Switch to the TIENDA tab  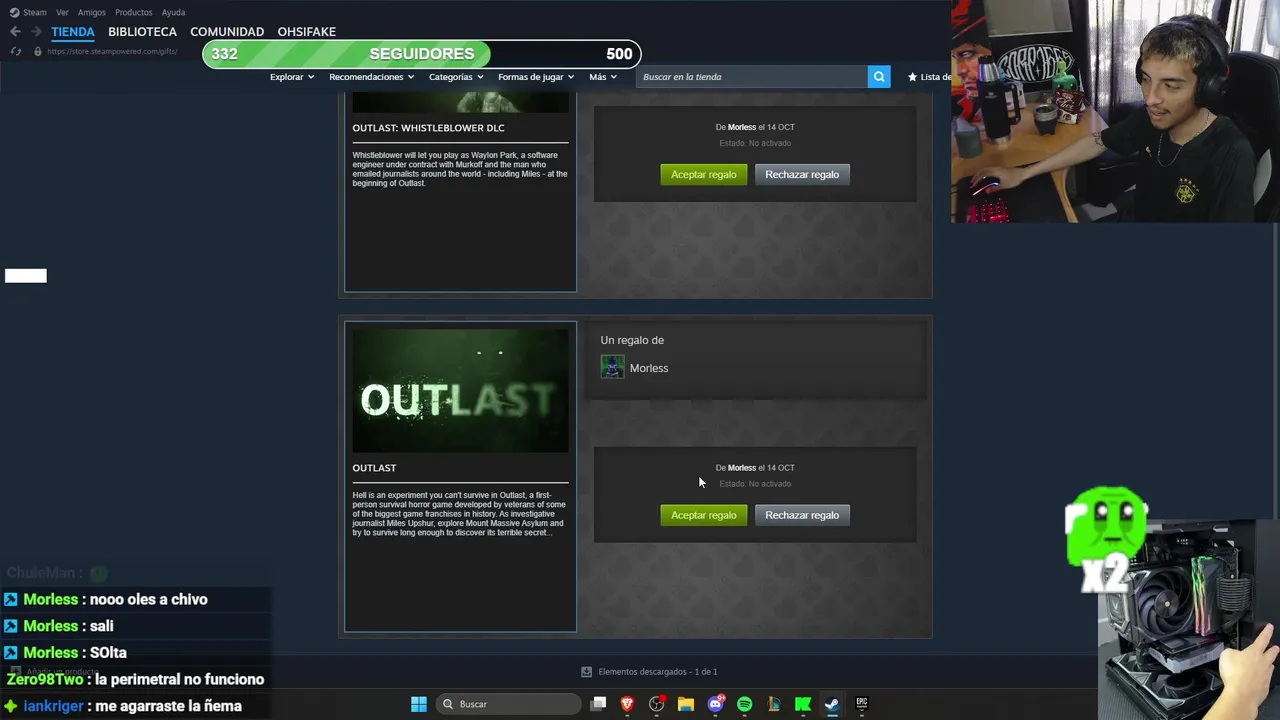click(x=73, y=31)
